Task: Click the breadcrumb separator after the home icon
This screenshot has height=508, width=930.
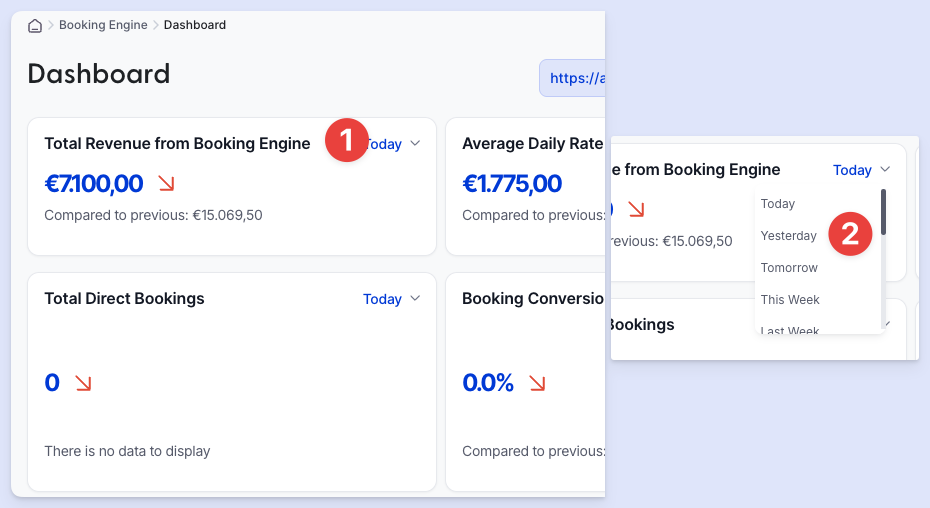Action: [x=50, y=25]
